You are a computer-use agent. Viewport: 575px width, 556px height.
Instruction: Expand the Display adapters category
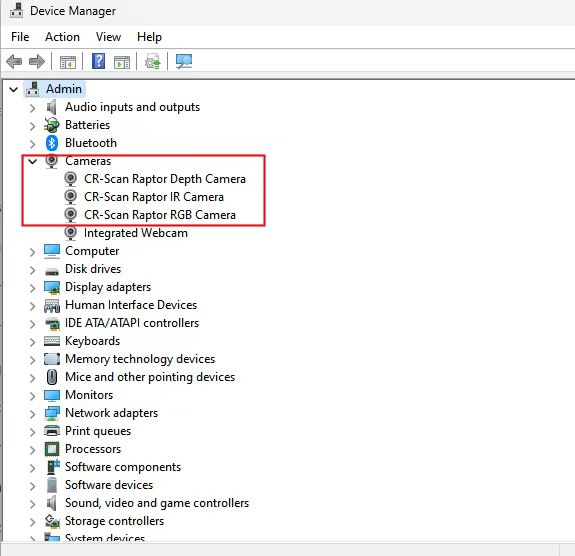coord(33,288)
